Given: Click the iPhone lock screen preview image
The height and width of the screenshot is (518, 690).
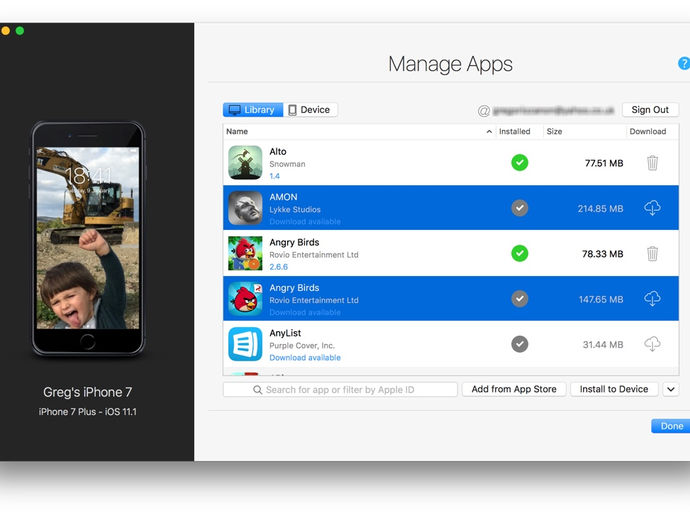Looking at the screenshot, I should (x=88, y=238).
